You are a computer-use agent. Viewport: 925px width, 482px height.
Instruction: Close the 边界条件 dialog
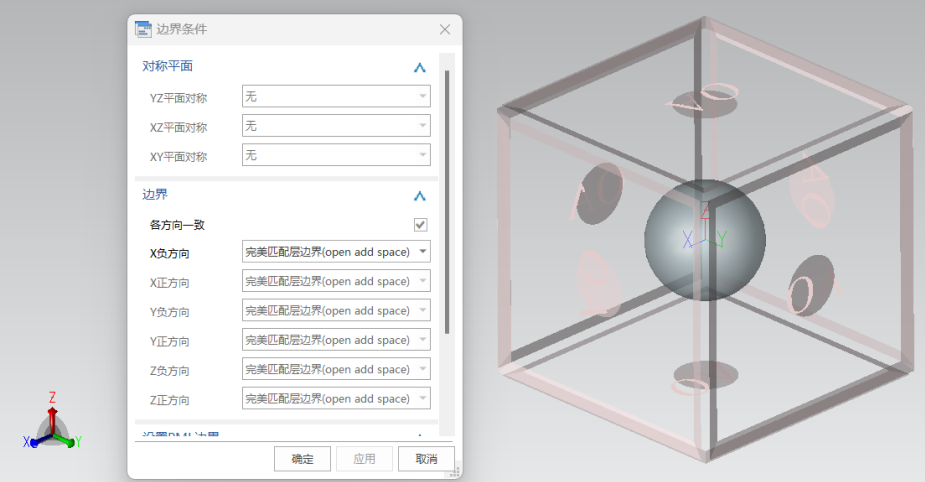click(x=445, y=30)
